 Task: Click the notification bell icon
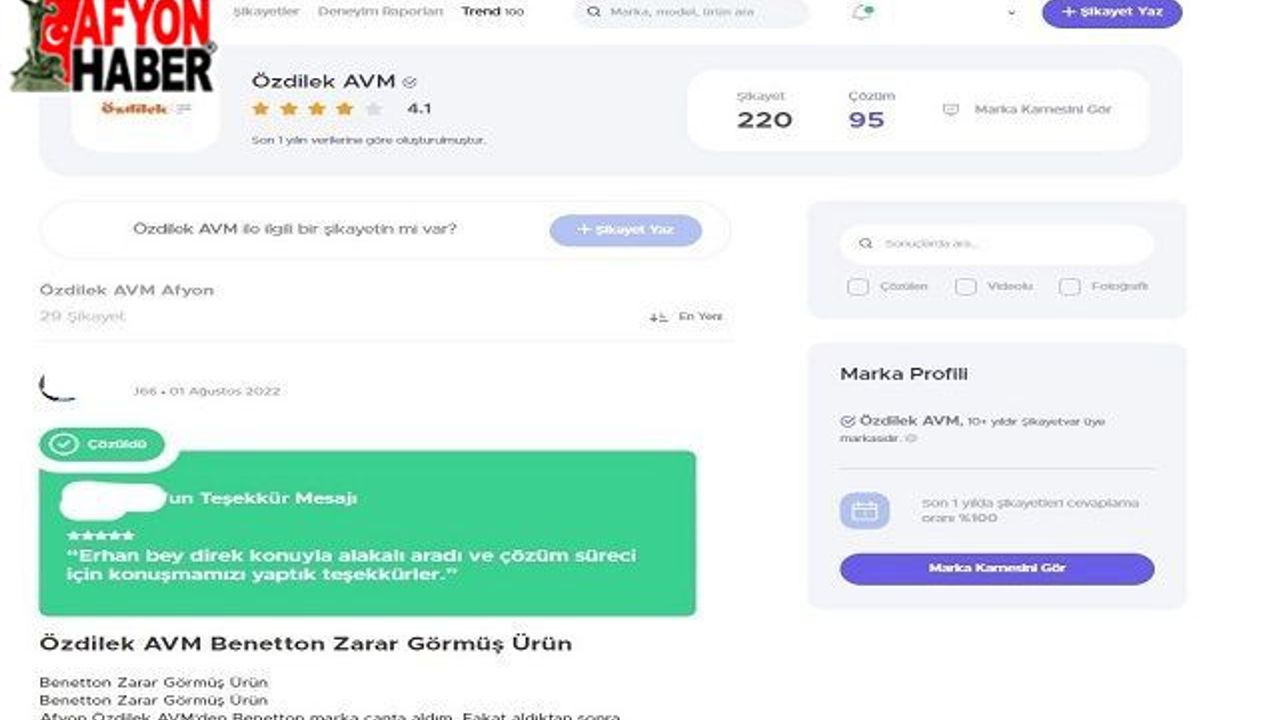click(x=862, y=12)
